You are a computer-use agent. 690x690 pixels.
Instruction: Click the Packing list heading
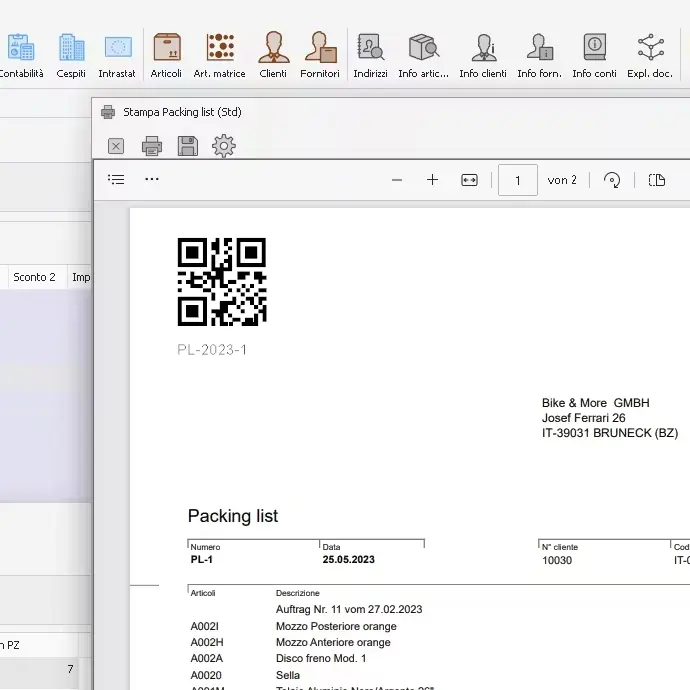click(233, 516)
